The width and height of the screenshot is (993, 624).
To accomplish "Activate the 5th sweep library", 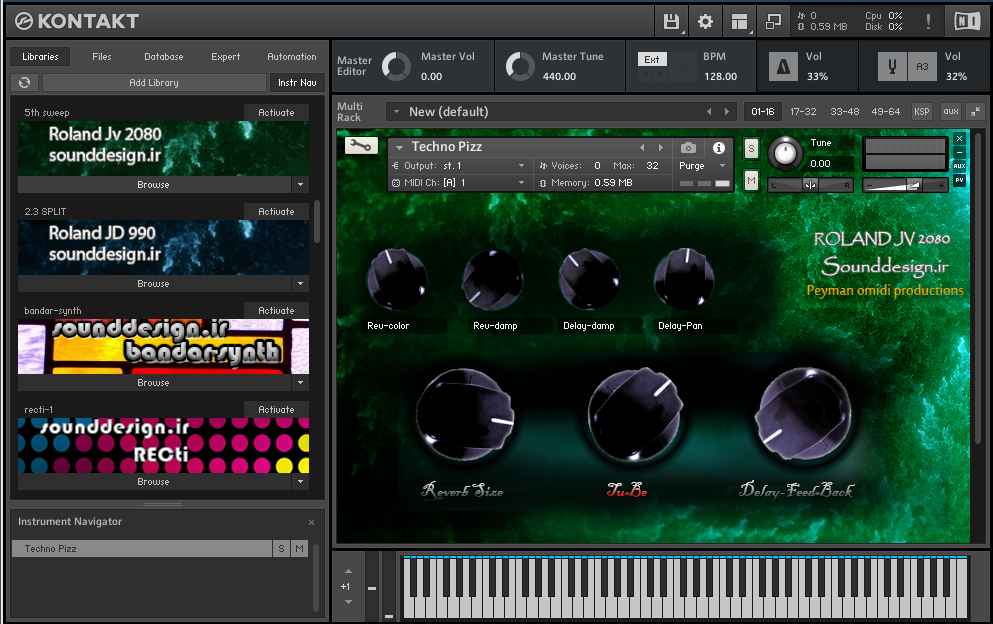I will click(x=276, y=113).
